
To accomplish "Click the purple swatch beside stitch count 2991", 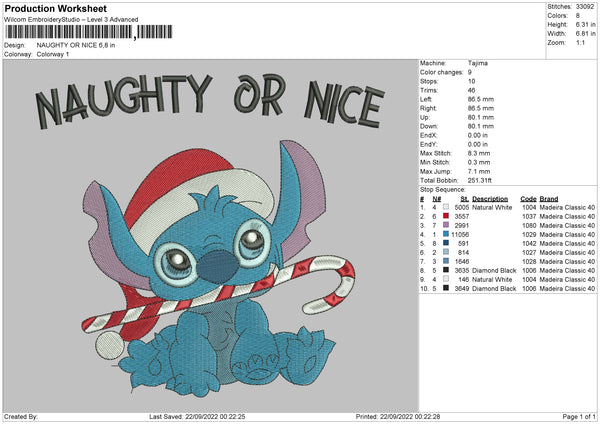I will coord(446,225).
